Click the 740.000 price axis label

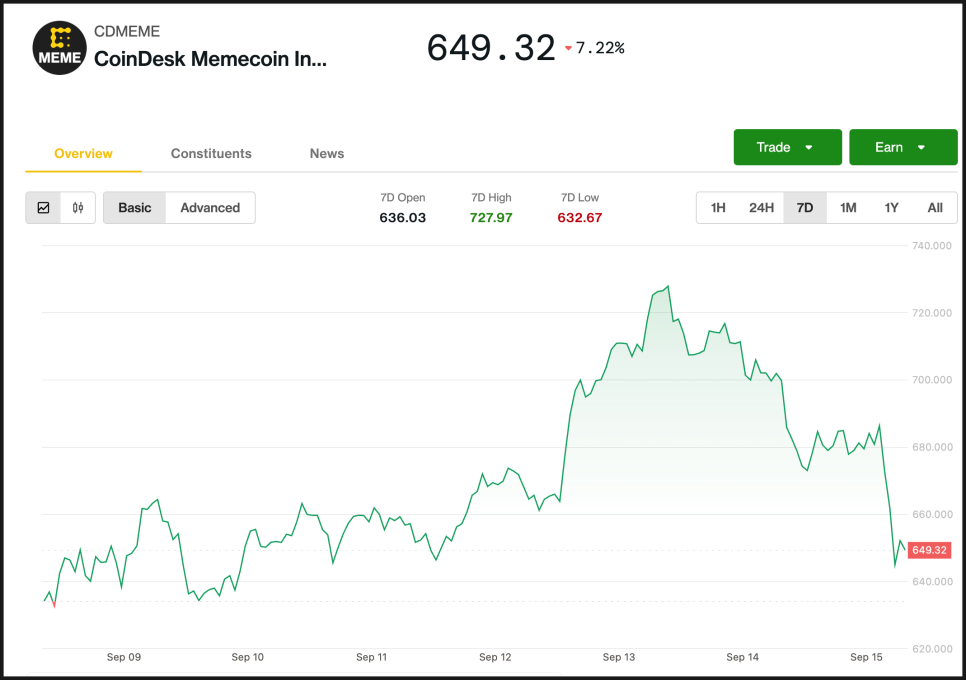[932, 246]
